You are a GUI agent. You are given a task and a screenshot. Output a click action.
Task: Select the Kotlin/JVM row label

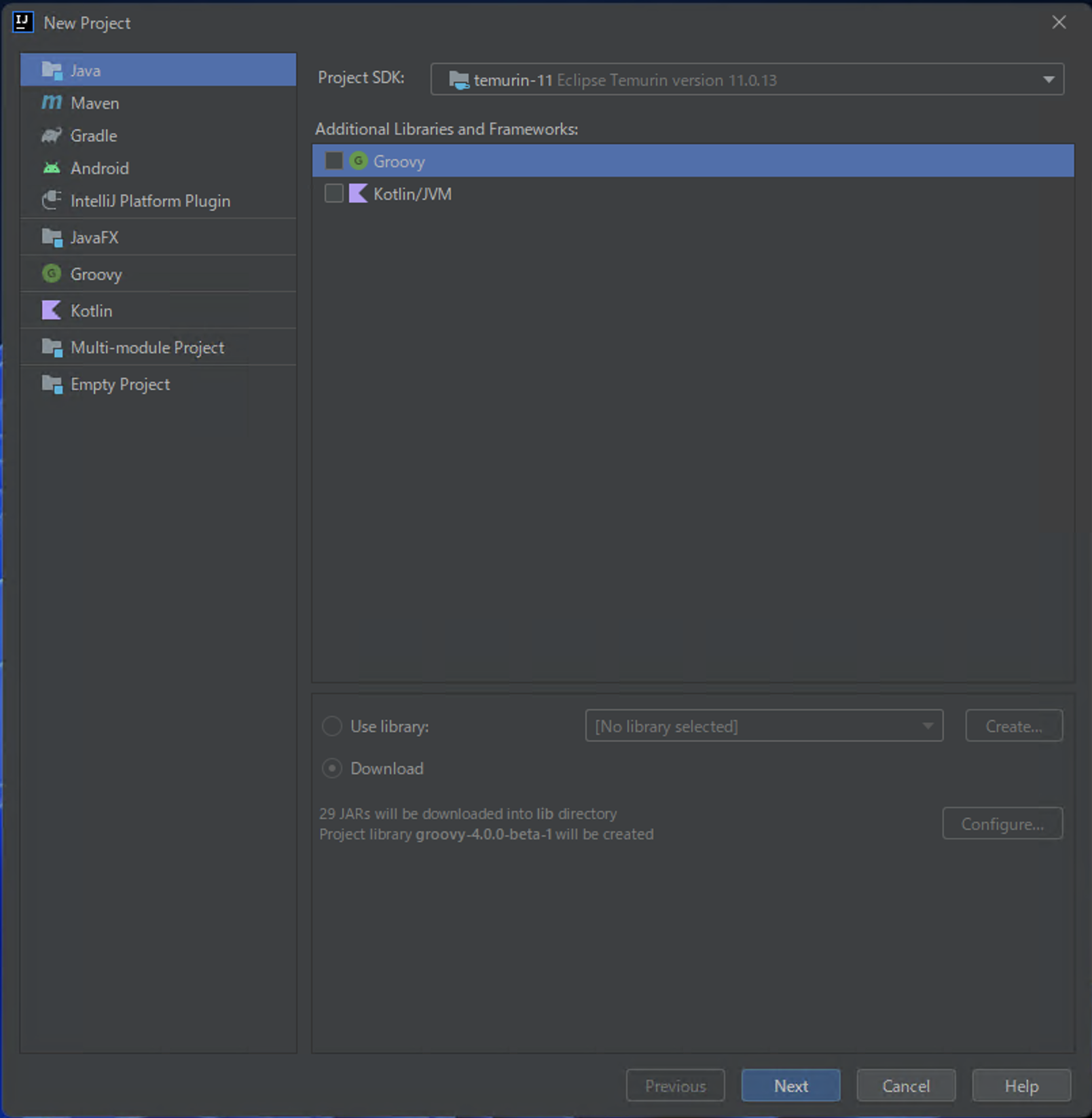point(412,194)
